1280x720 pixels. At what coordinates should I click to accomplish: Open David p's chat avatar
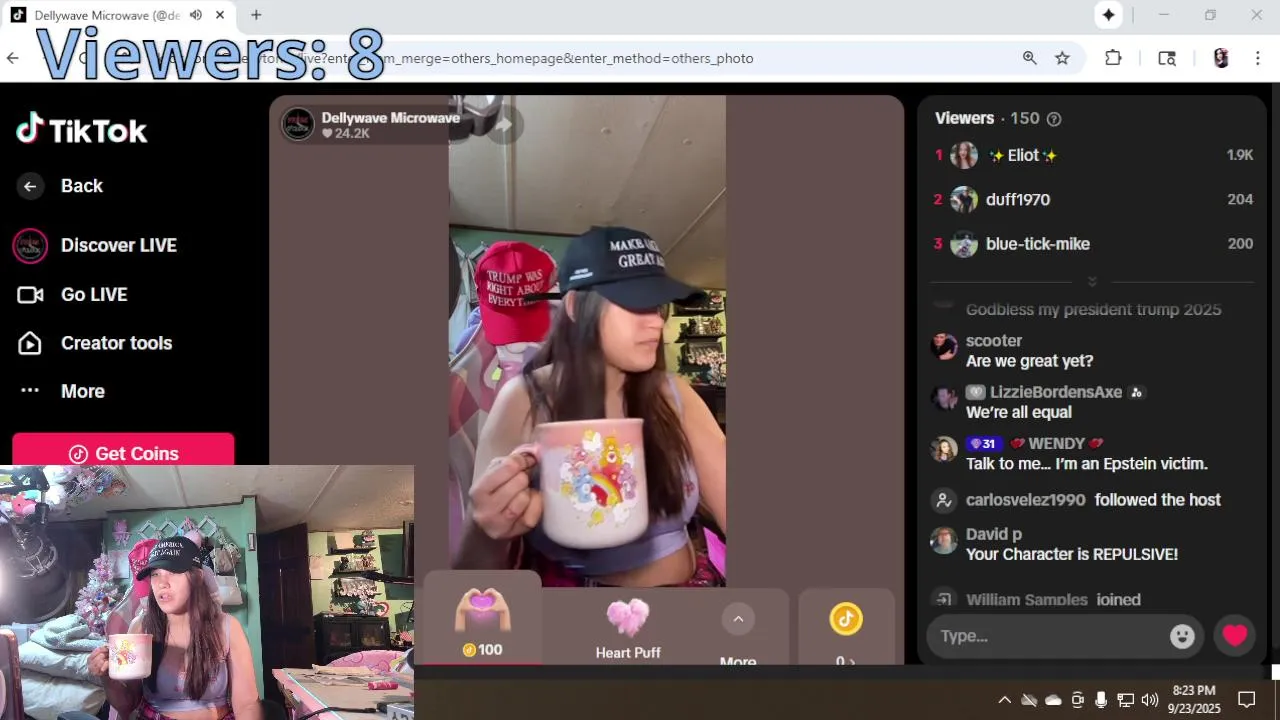point(944,540)
